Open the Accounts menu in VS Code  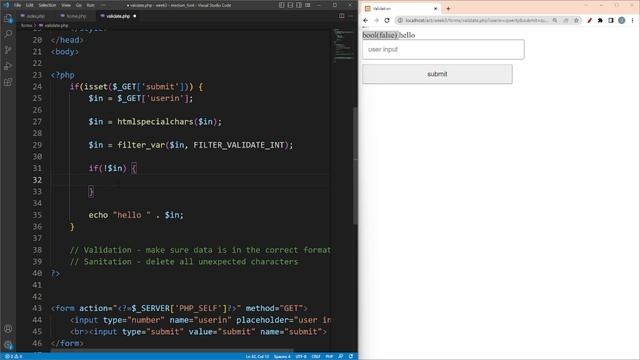8,329
